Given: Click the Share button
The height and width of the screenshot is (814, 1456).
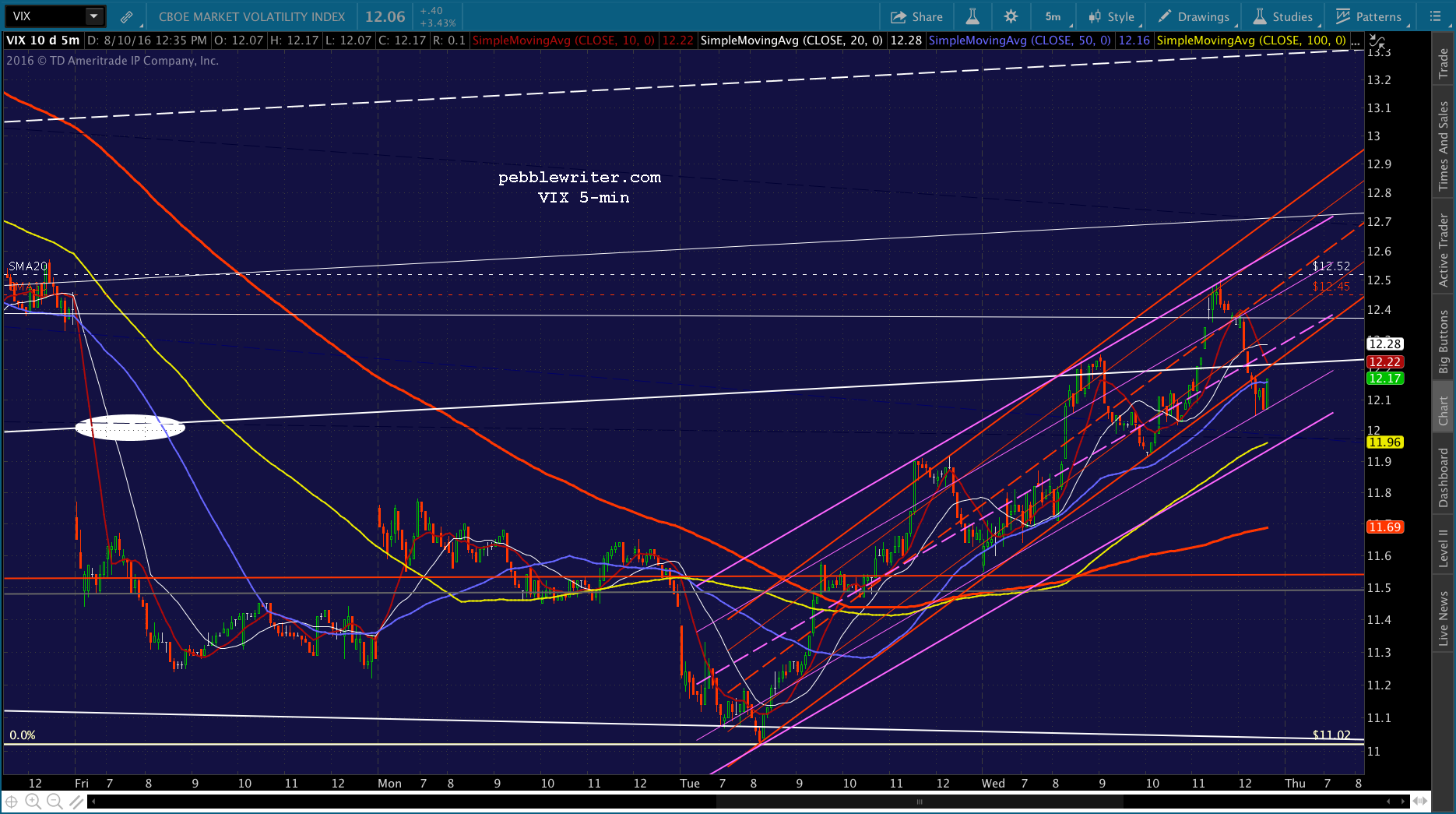Looking at the screenshot, I should point(917,16).
